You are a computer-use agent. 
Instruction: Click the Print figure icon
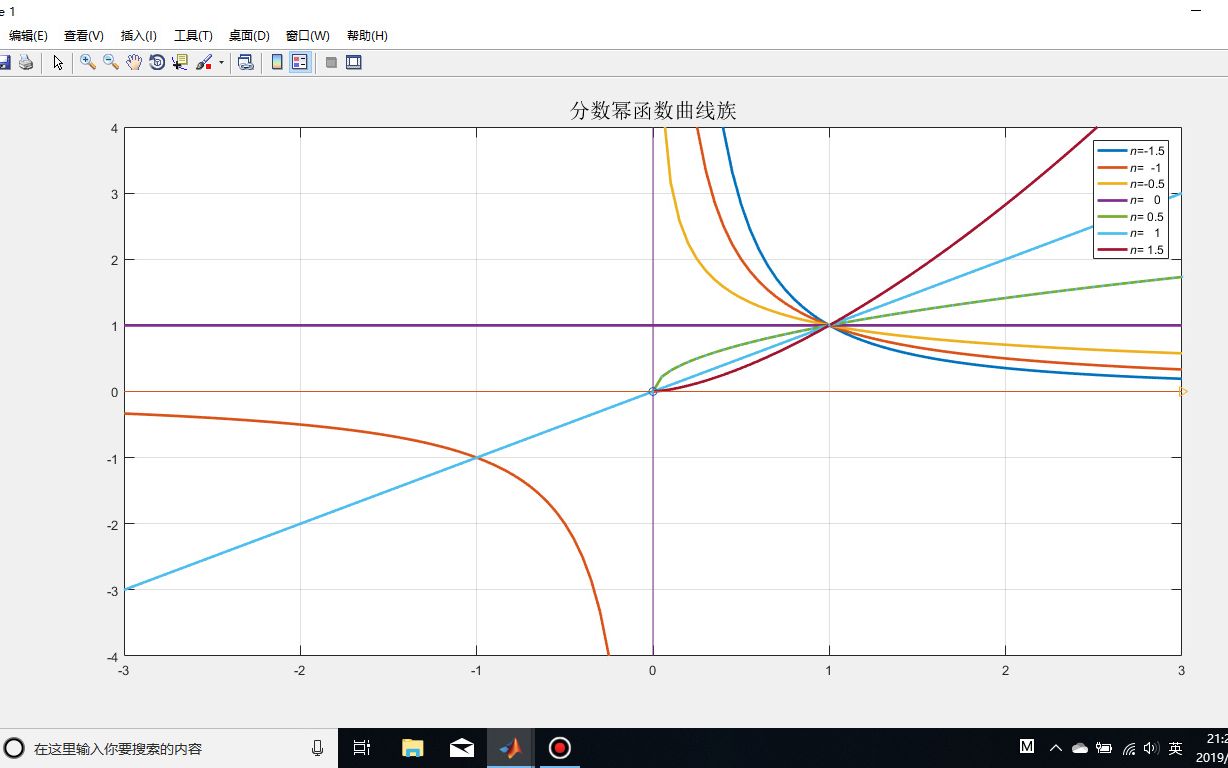[x=27, y=62]
